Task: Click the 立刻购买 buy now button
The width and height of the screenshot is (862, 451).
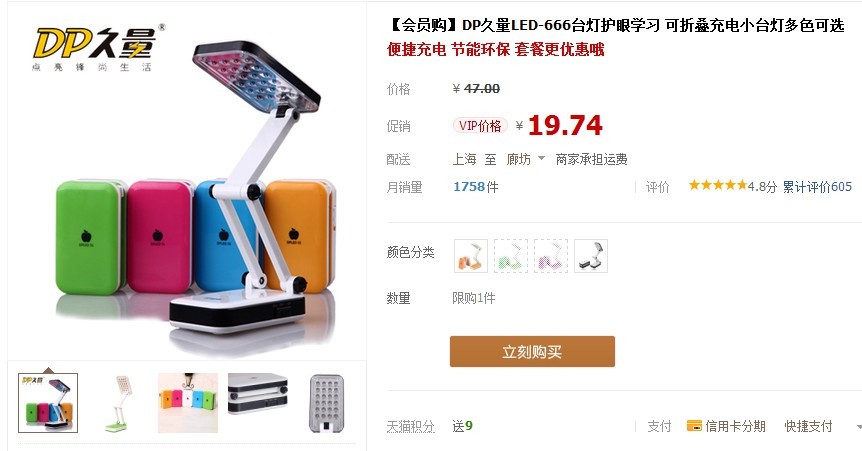Action: tap(532, 351)
